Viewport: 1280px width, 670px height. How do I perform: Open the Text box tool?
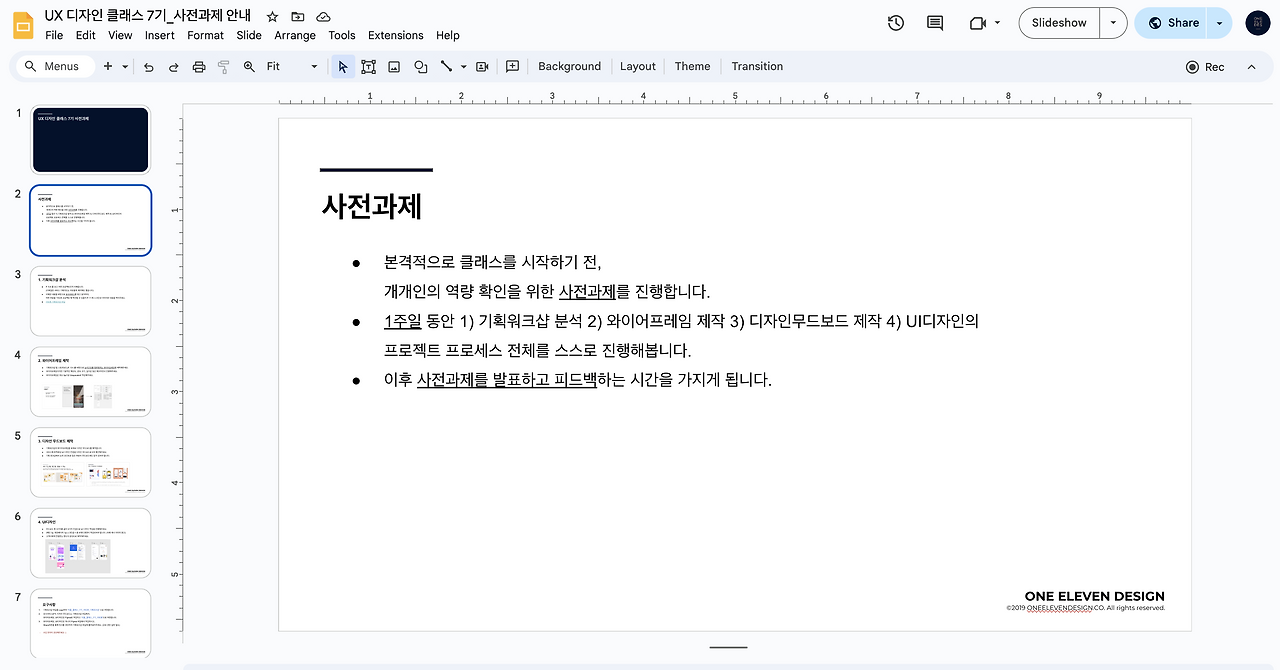click(368, 66)
